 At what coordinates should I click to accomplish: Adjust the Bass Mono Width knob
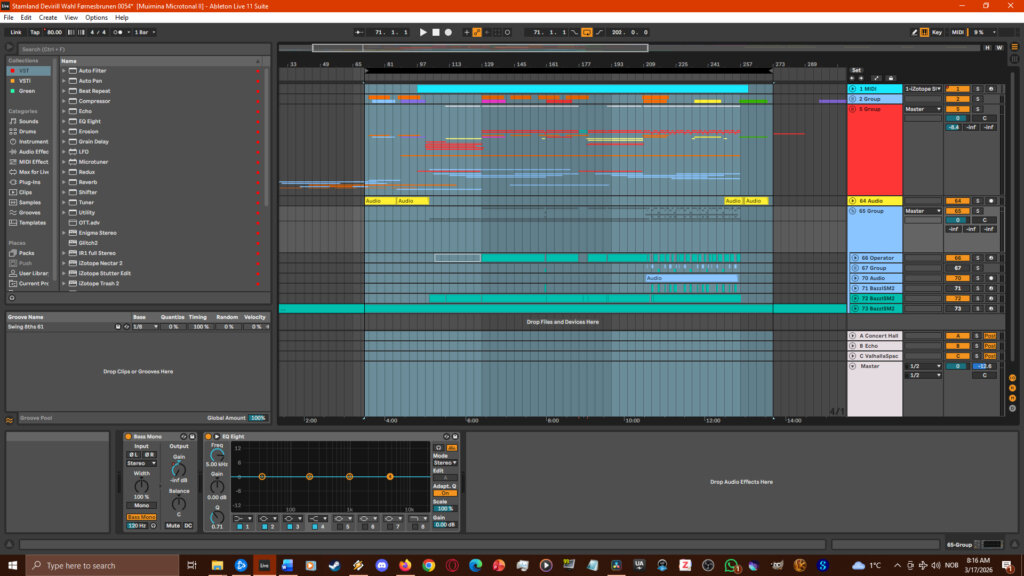[141, 485]
